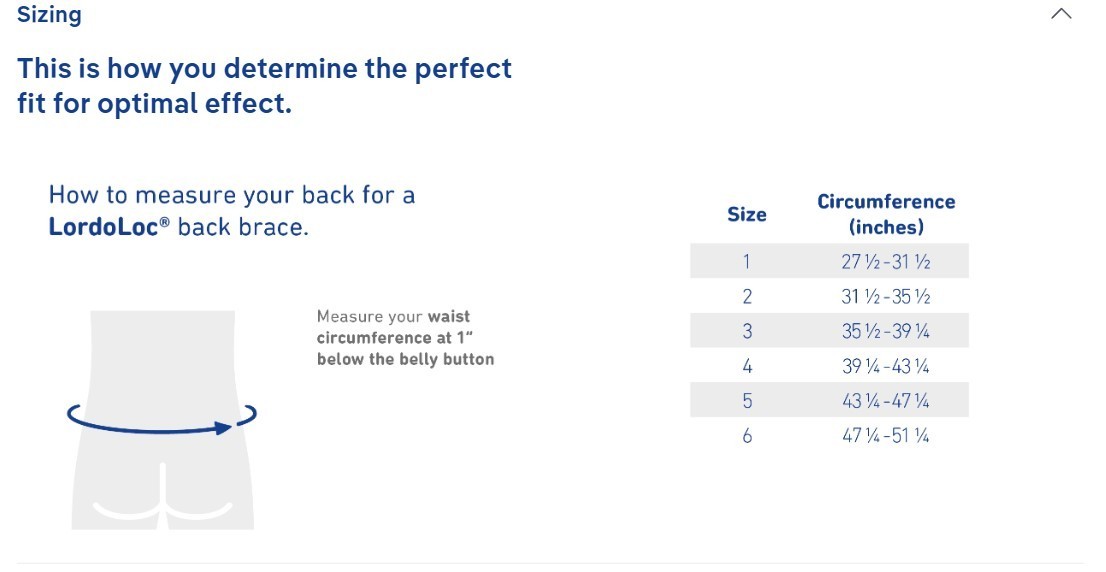
Task: Click the Size column header
Action: pyautogui.click(x=747, y=214)
